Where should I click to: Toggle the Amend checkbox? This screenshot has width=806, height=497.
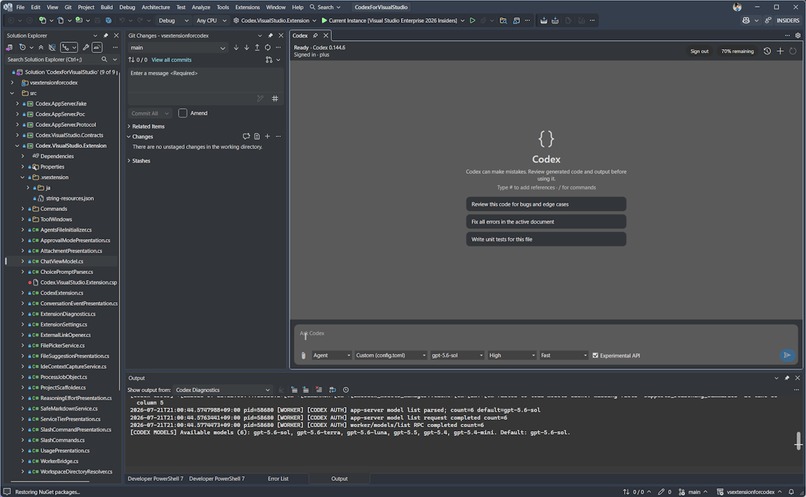coord(182,113)
